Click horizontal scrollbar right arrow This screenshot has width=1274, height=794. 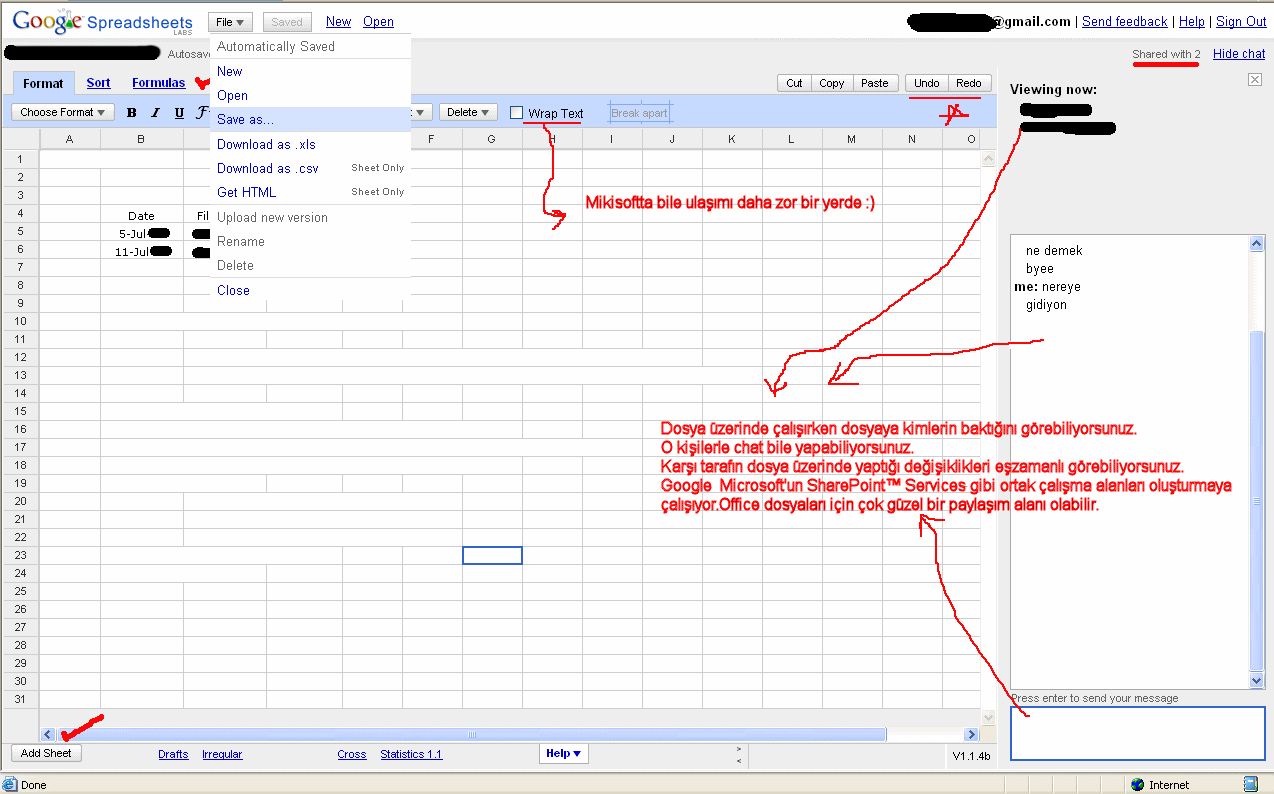point(970,735)
